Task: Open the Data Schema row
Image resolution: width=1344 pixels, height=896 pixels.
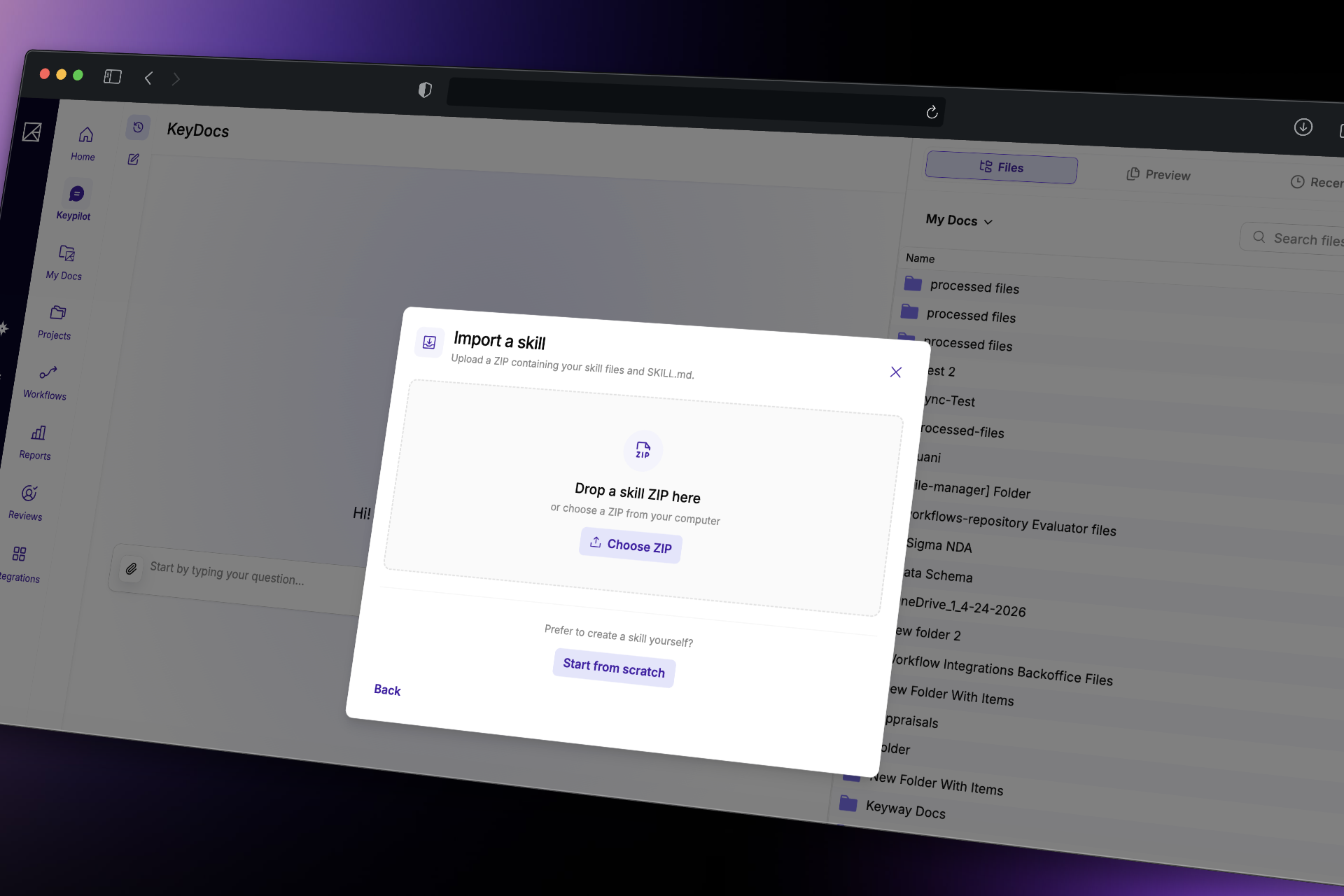Action: click(937, 575)
